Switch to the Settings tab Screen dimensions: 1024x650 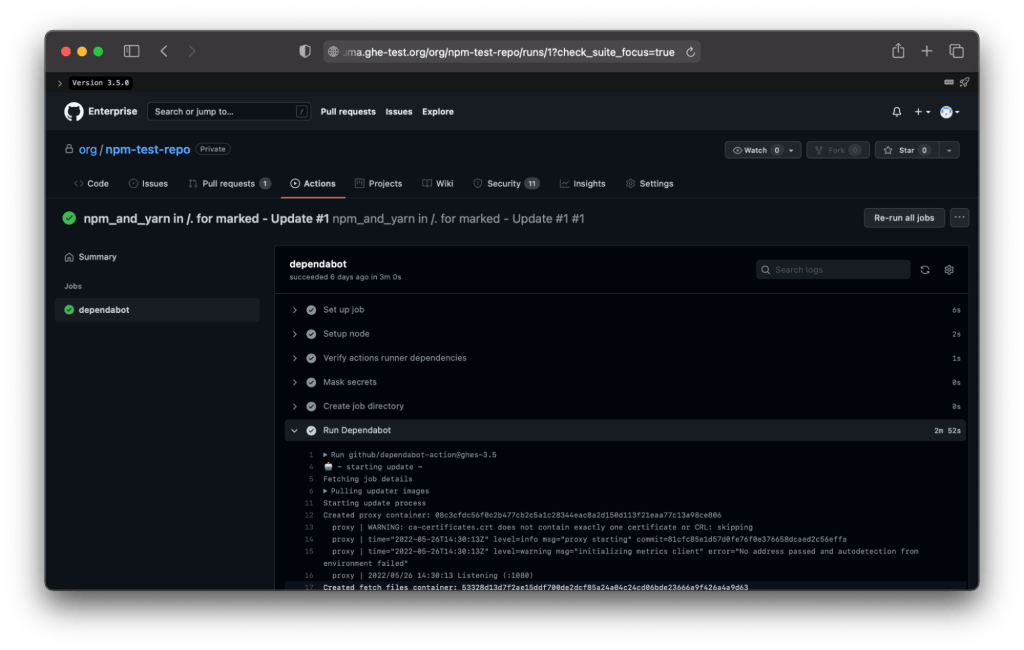(x=649, y=184)
